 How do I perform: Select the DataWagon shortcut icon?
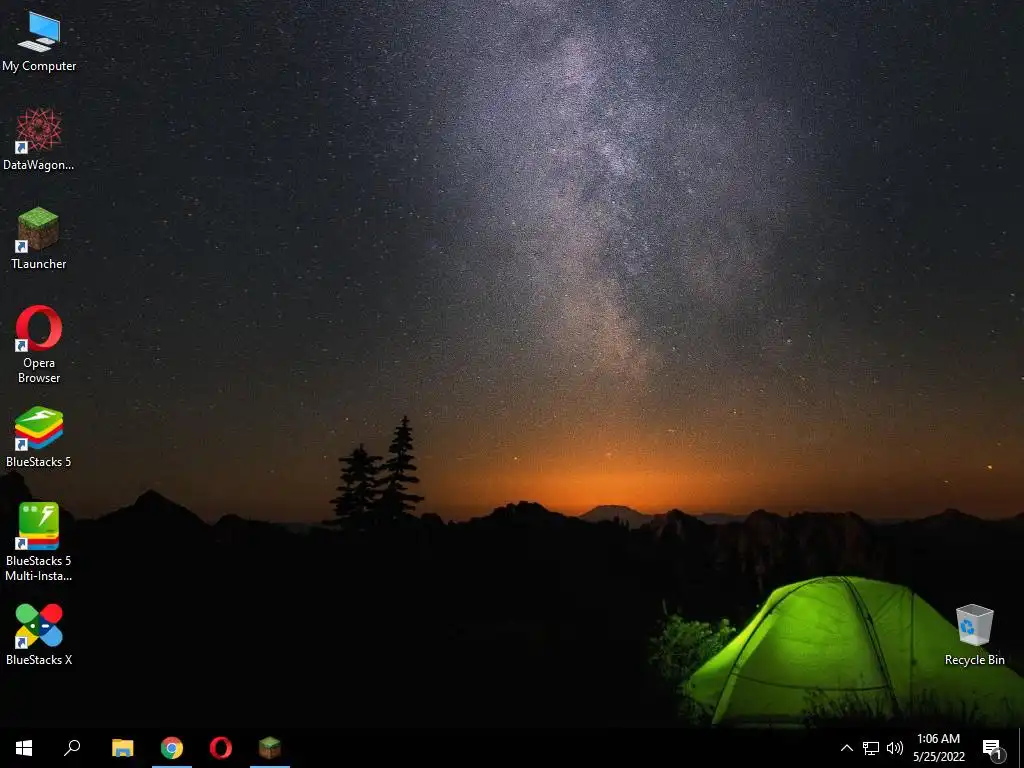39,140
